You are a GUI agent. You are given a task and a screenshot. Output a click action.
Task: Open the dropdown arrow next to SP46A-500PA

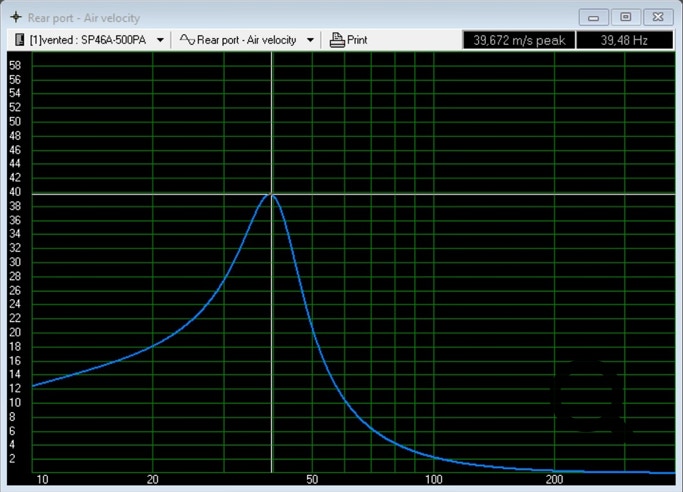(x=159, y=41)
